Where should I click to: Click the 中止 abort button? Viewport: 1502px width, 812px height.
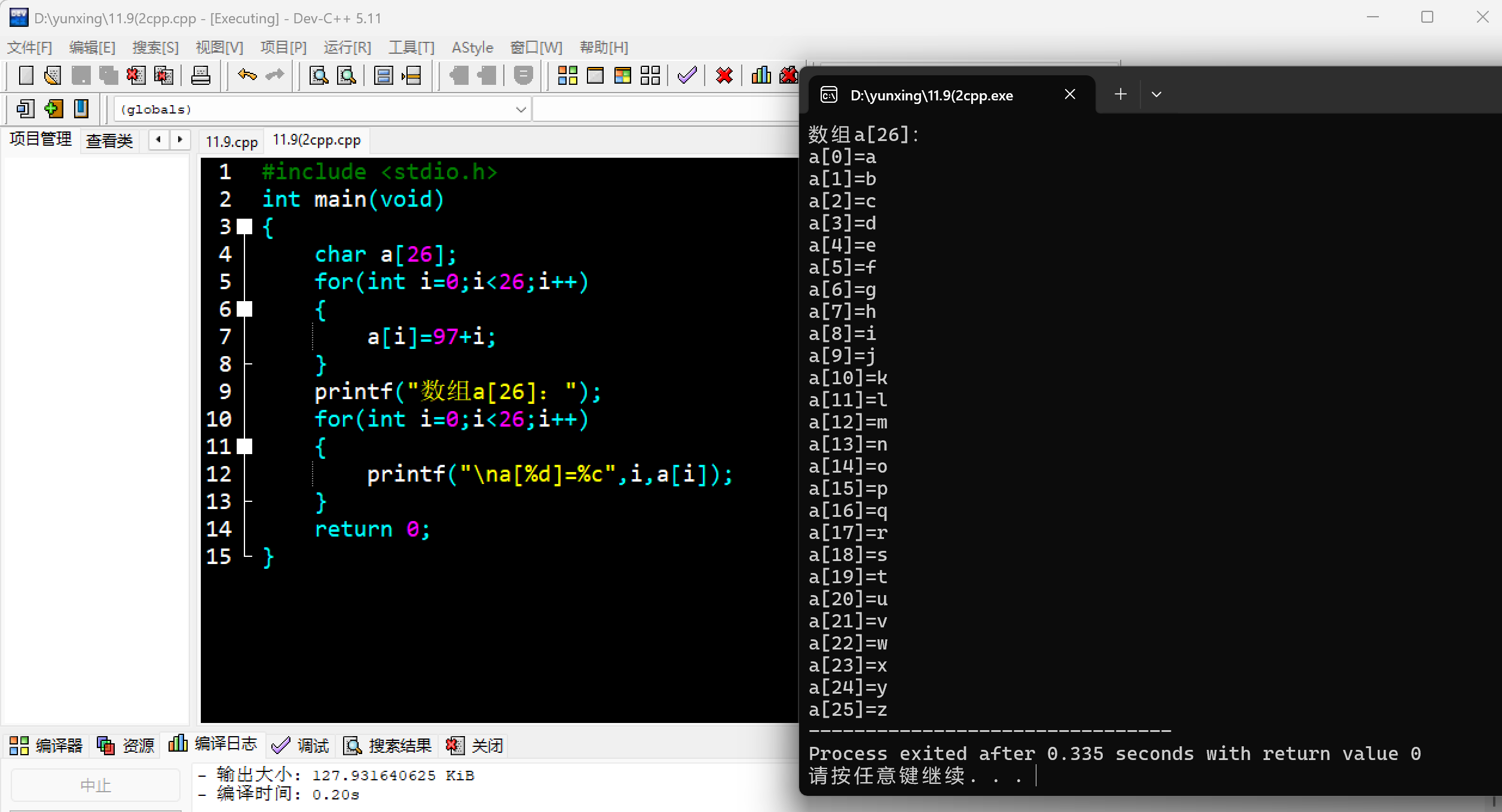(x=96, y=785)
